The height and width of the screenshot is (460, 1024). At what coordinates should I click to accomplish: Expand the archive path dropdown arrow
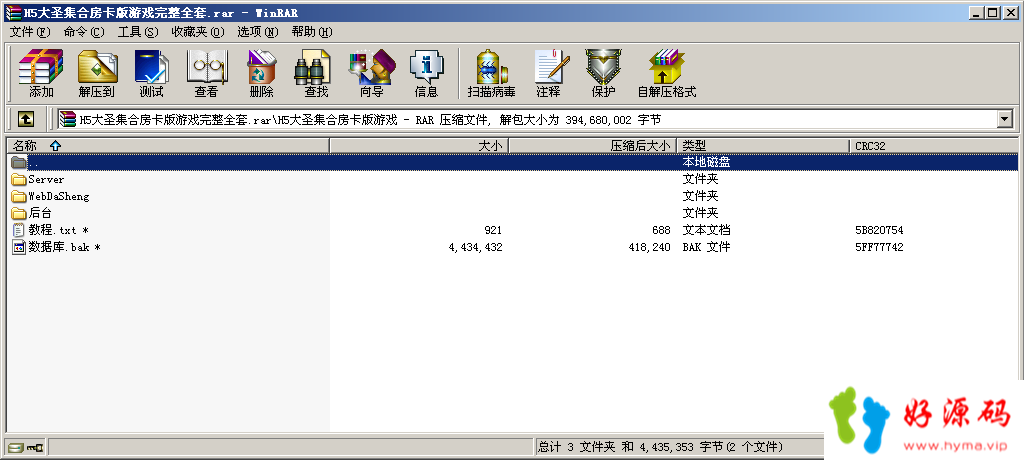pyautogui.click(x=1004, y=119)
